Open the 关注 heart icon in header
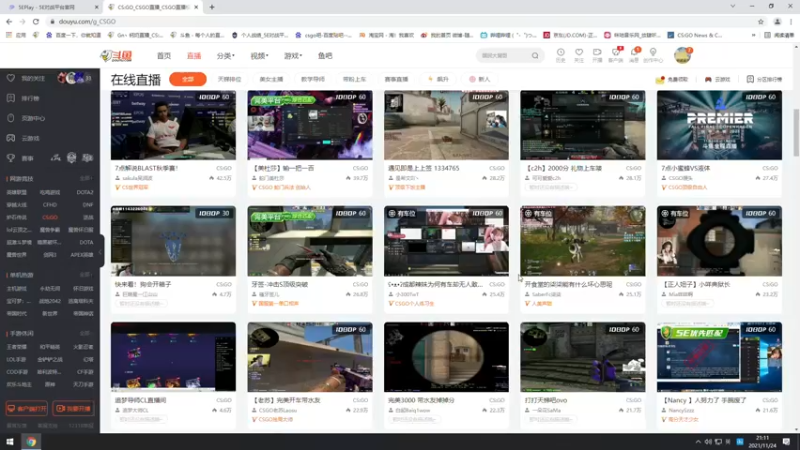800x450 pixels. coord(579,55)
